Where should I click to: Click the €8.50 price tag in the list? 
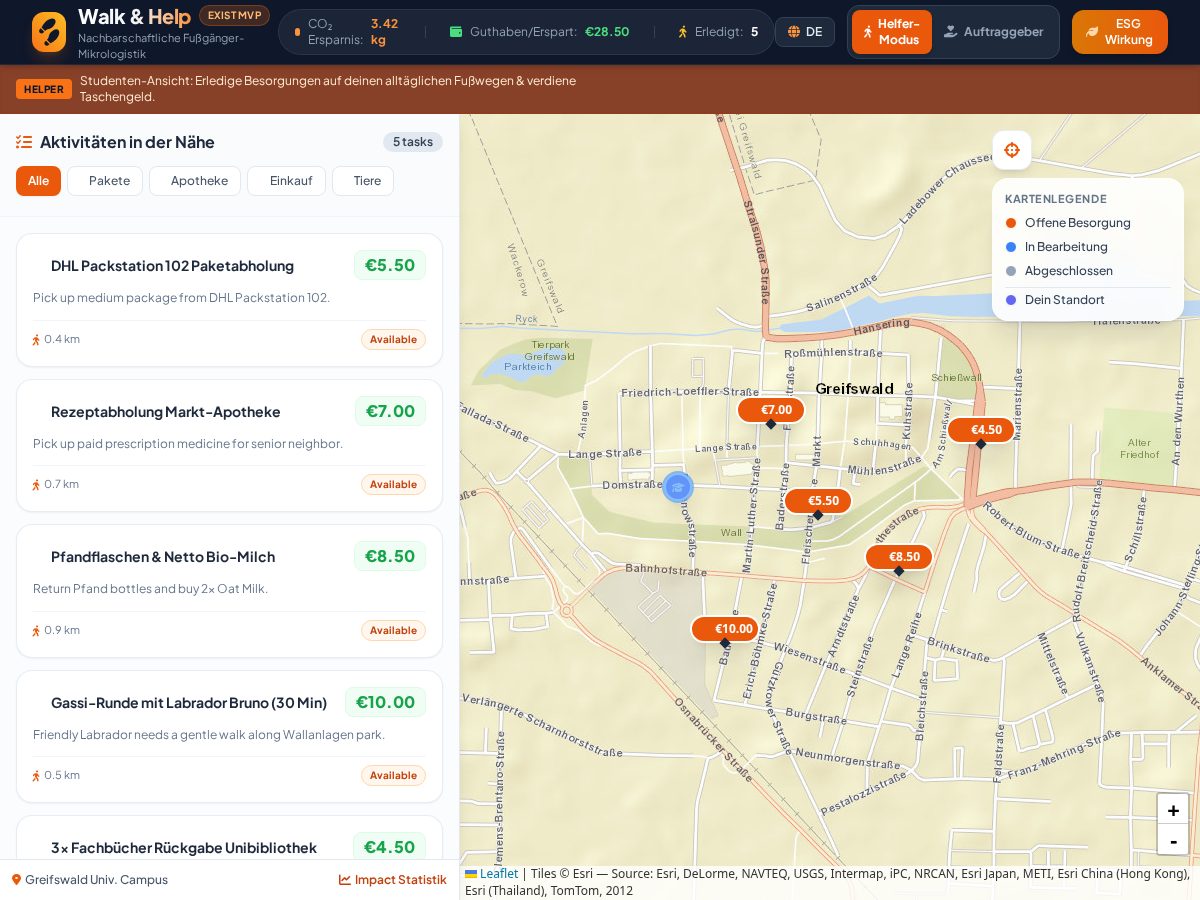(x=390, y=556)
